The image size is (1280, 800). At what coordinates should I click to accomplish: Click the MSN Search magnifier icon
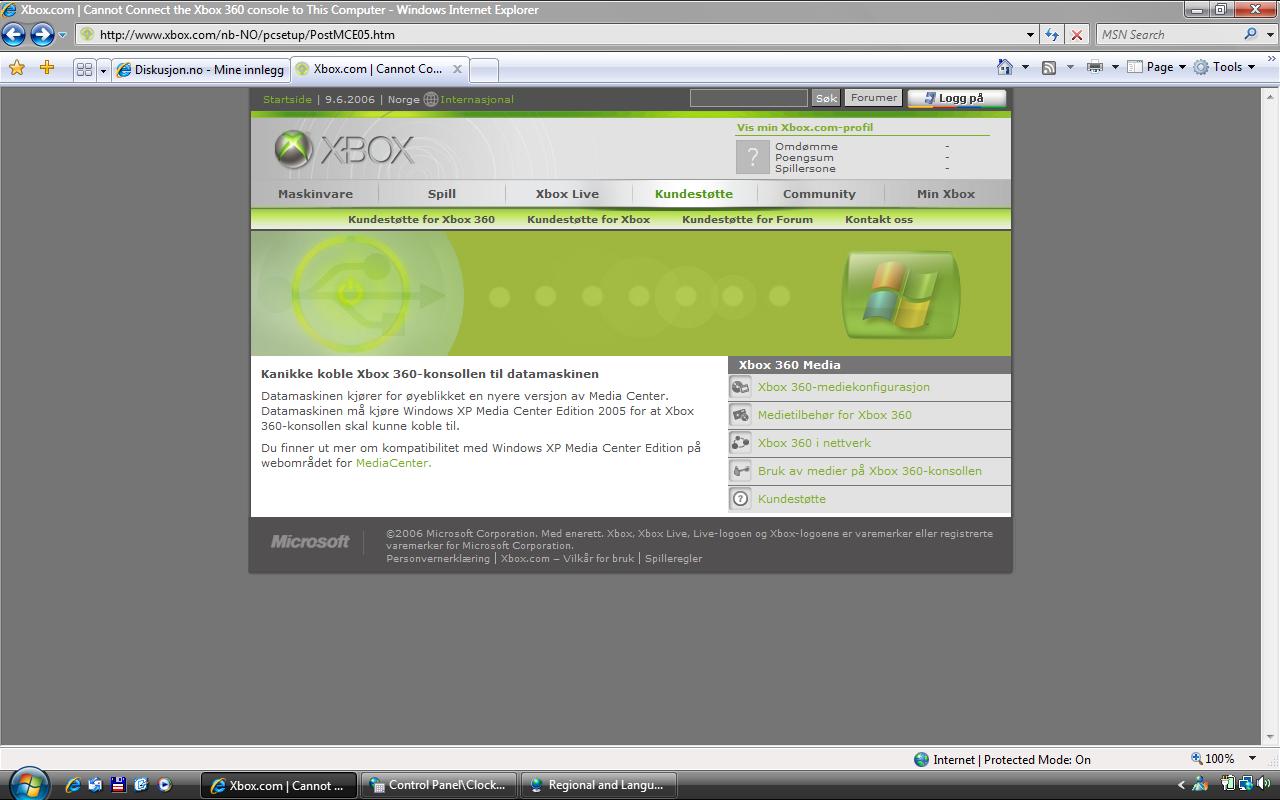click(1250, 34)
